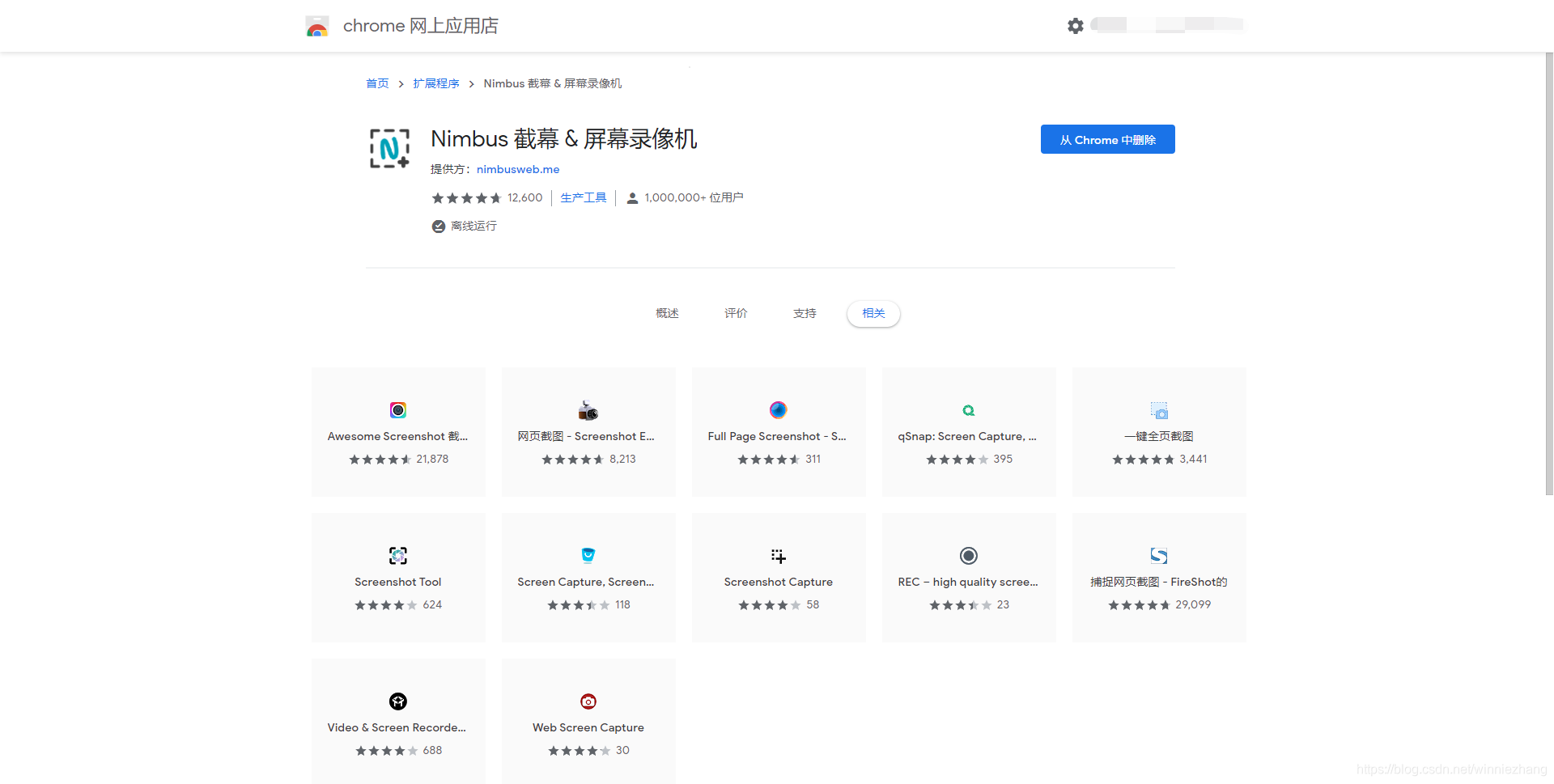Click the 3,441 rating count
This screenshot has width=1554, height=784.
(x=1193, y=459)
